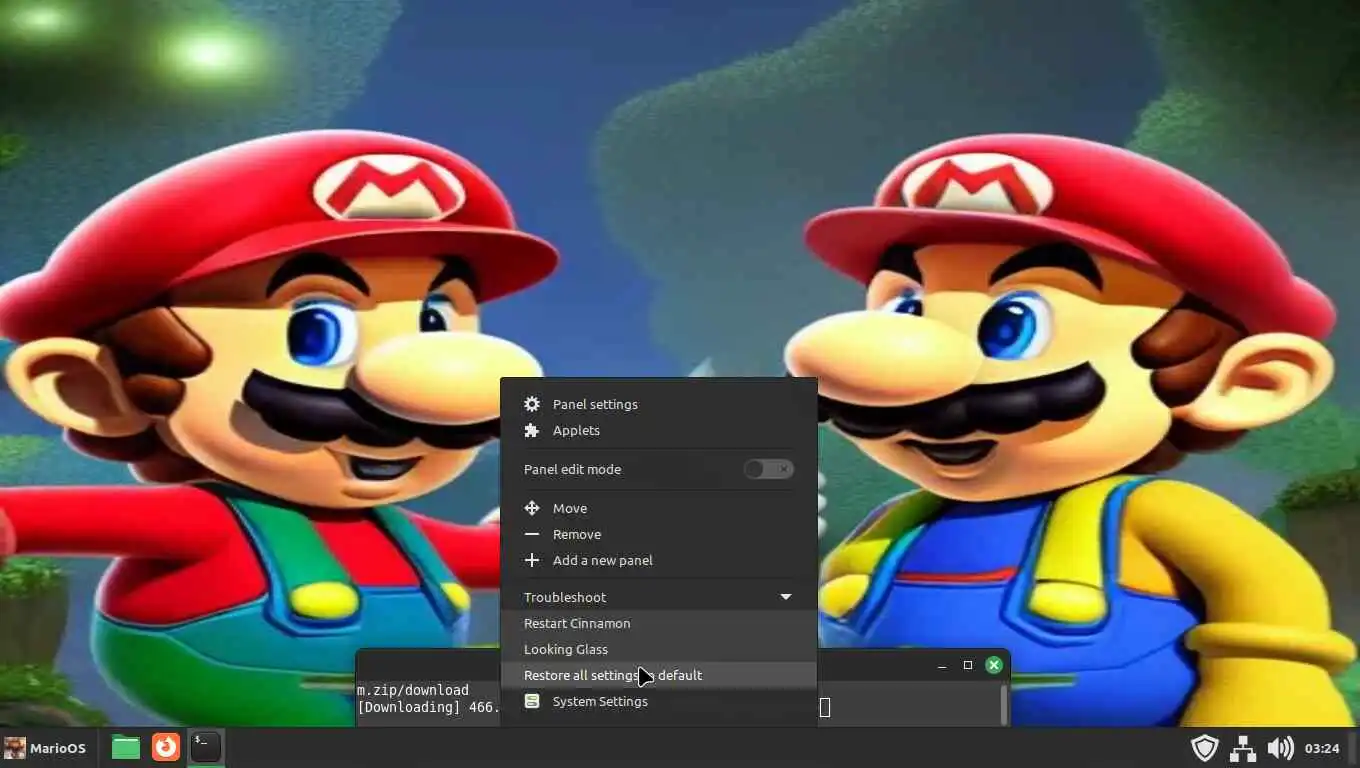Open System Settings from the menu
Image resolution: width=1360 pixels, height=768 pixels.
[658, 701]
